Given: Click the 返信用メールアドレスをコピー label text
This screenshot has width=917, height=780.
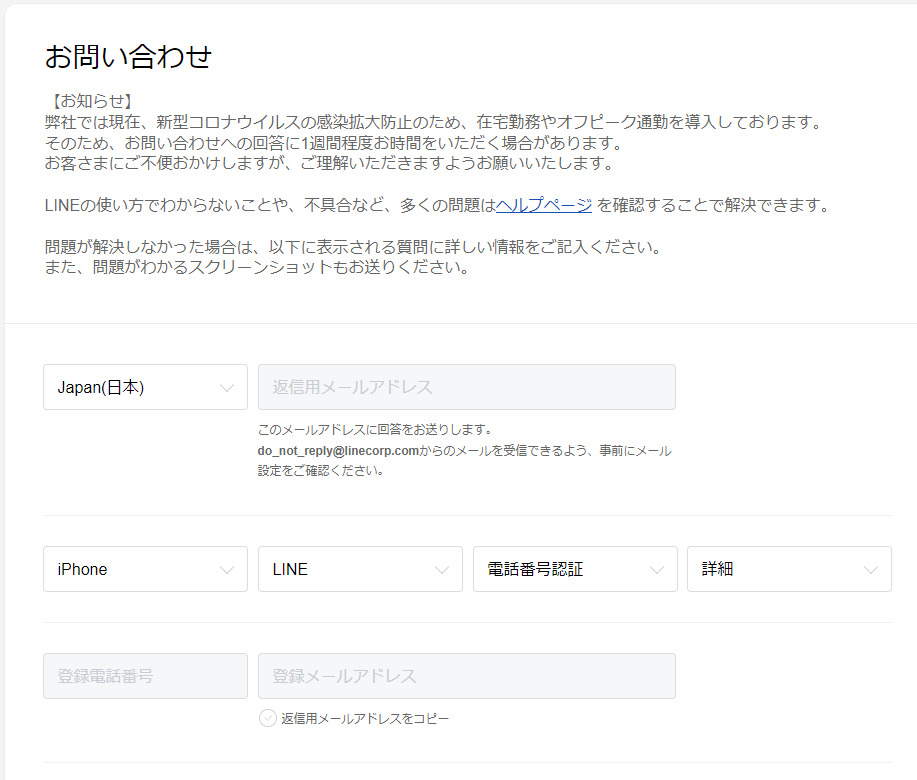Looking at the screenshot, I should pyautogui.click(x=365, y=718).
